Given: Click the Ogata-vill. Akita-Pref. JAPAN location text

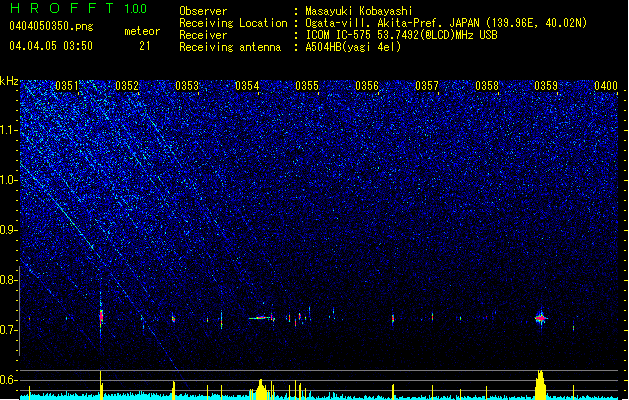Looking at the screenshot, I should point(446,23).
